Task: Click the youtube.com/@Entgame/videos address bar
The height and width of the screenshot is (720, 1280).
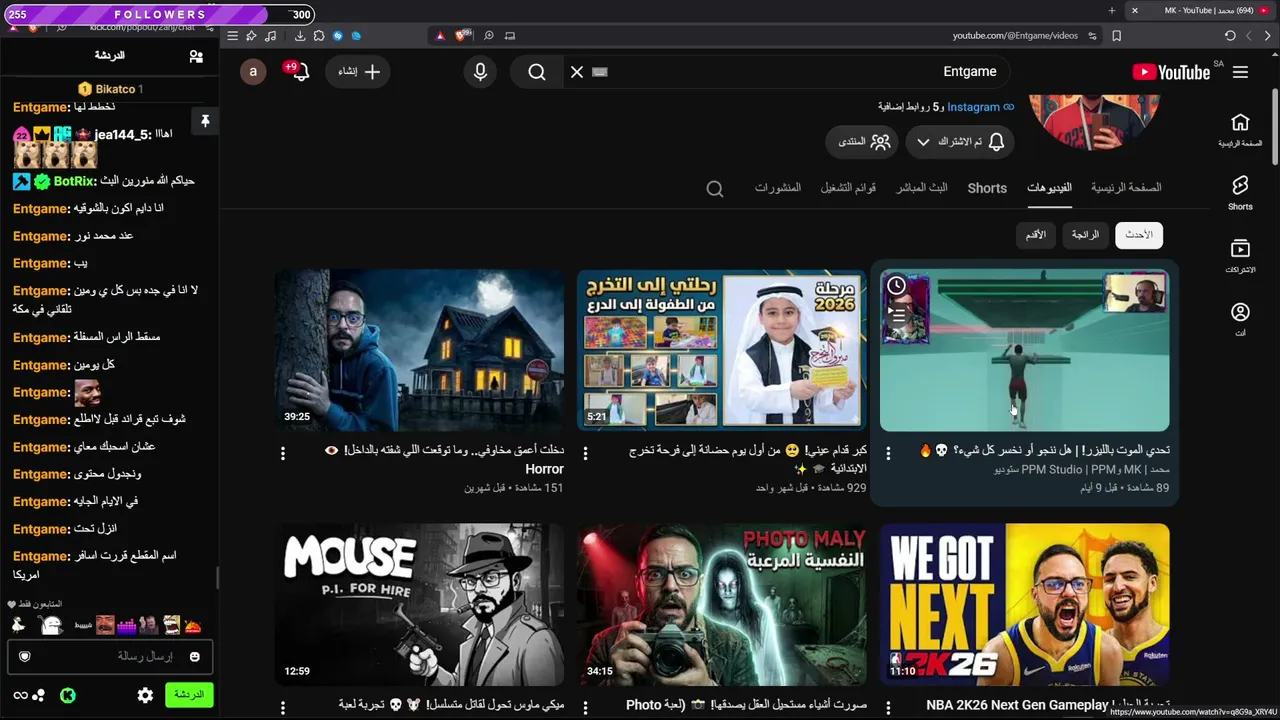Action: pos(1015,36)
